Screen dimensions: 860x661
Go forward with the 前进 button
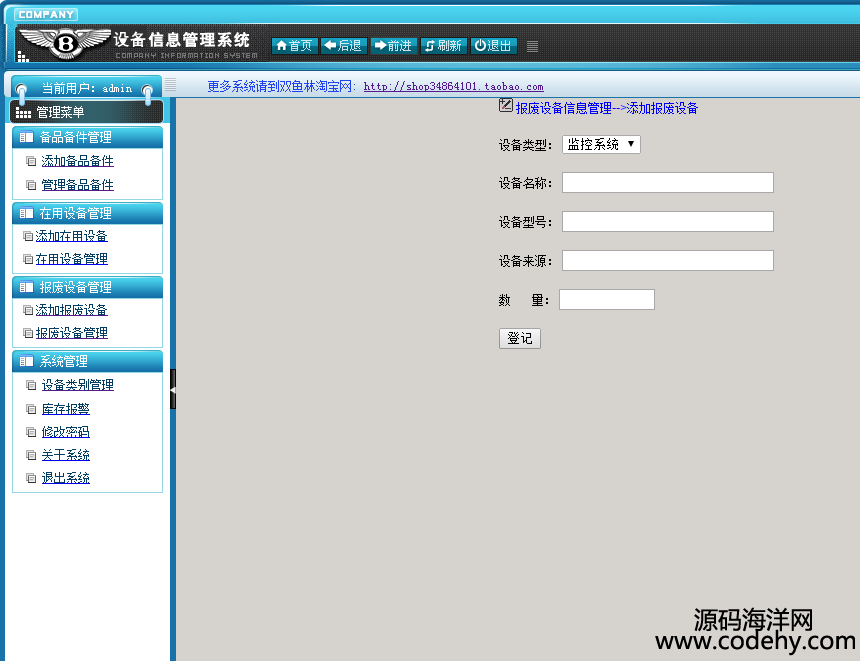tap(393, 45)
